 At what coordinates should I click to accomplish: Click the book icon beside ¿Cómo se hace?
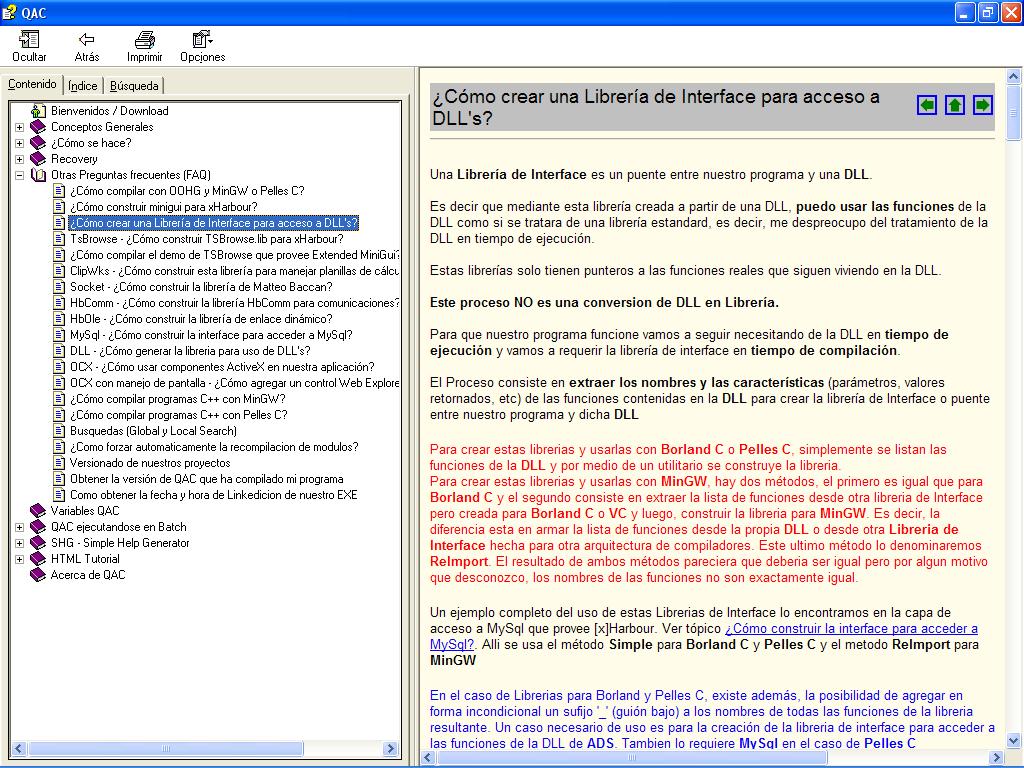click(39, 143)
